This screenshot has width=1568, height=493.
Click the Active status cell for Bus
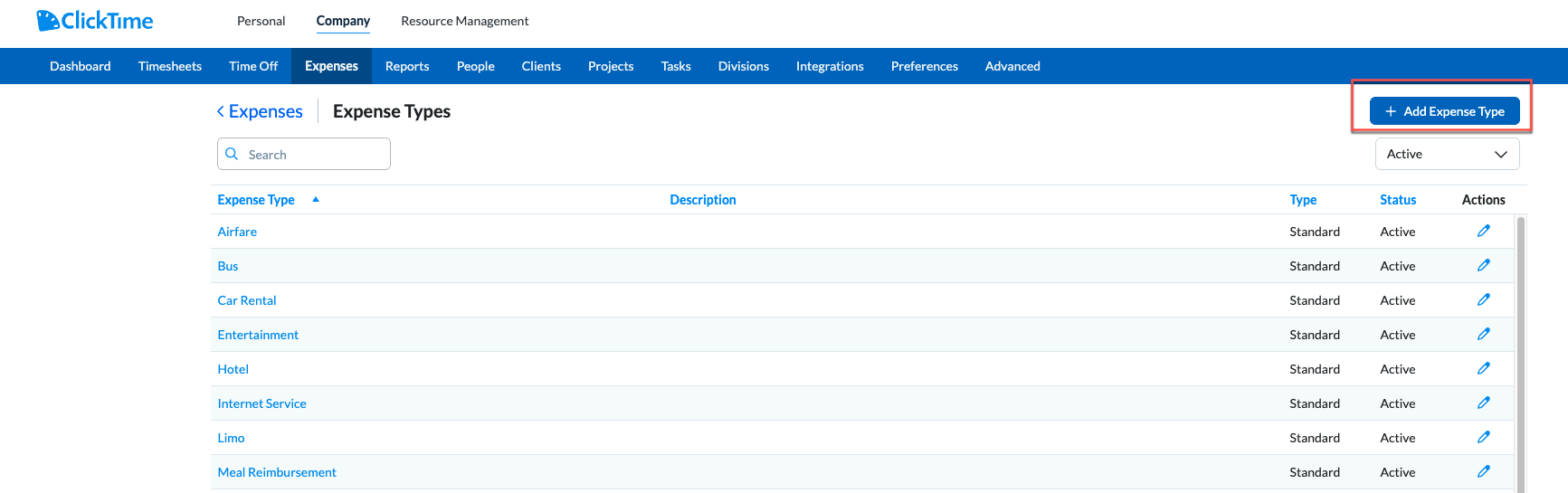pyautogui.click(x=1398, y=266)
